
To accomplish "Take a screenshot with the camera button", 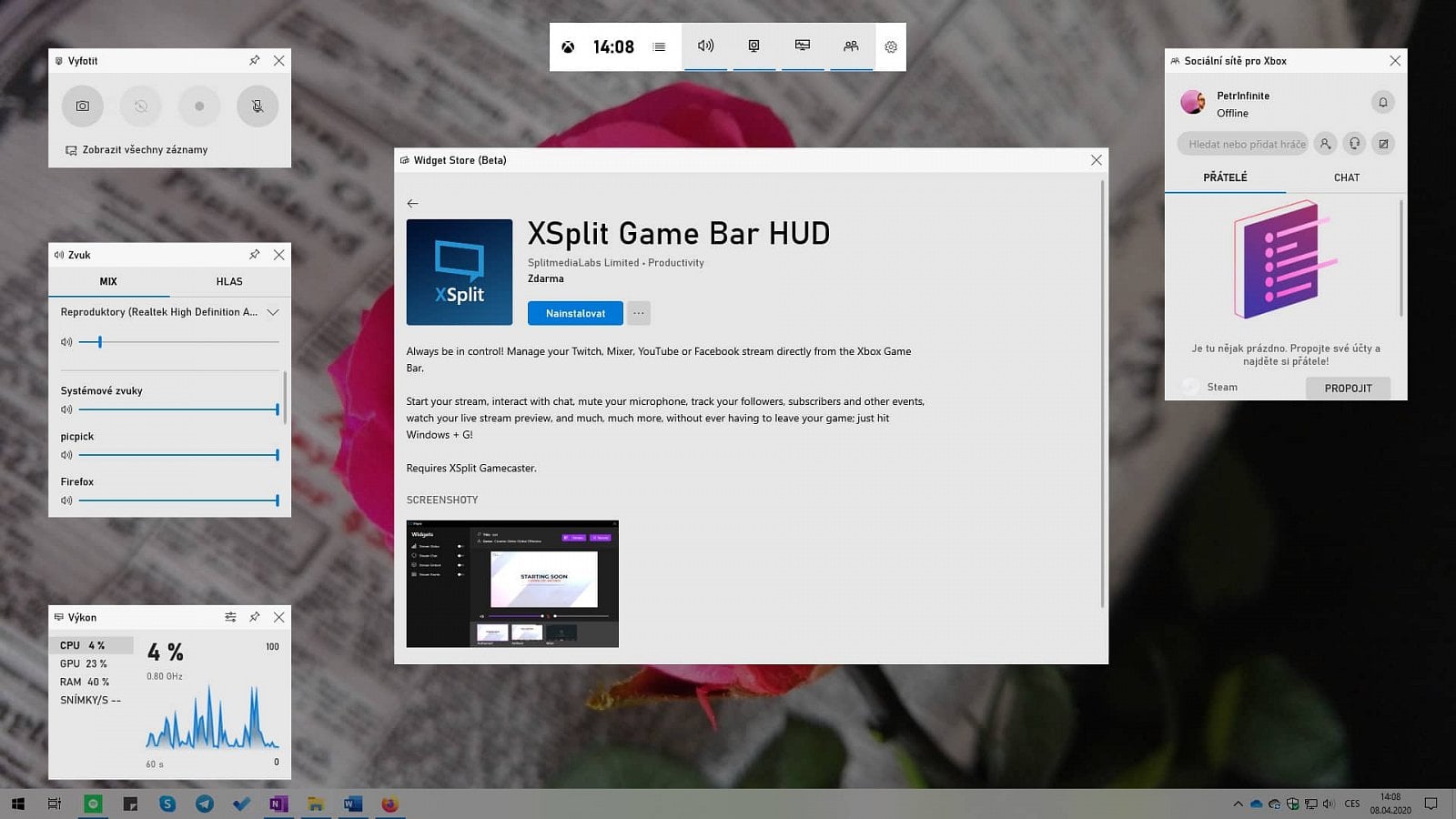I will pos(83,106).
